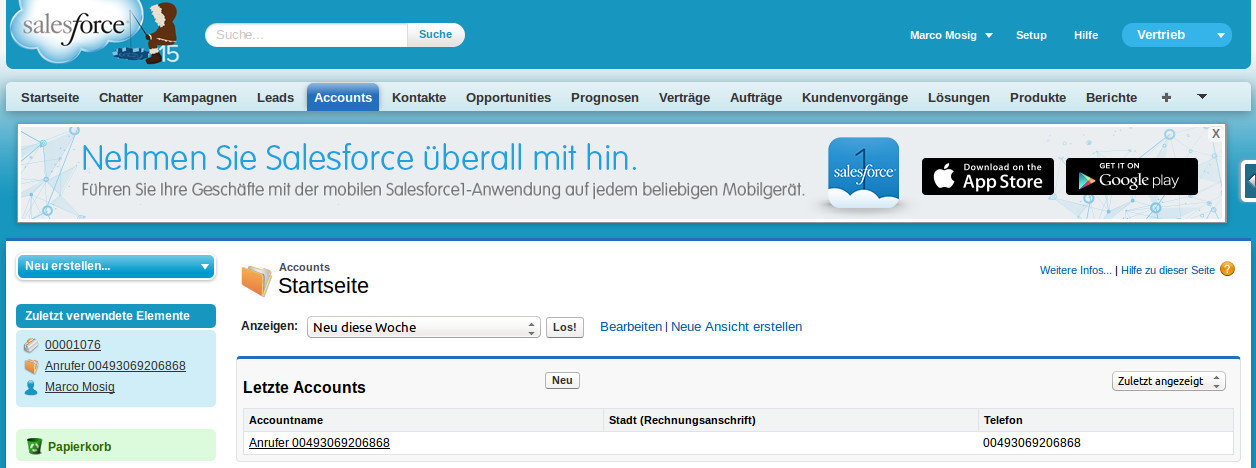Open the Anzeigen view selector
The width and height of the screenshot is (1256, 468).
click(x=422, y=327)
